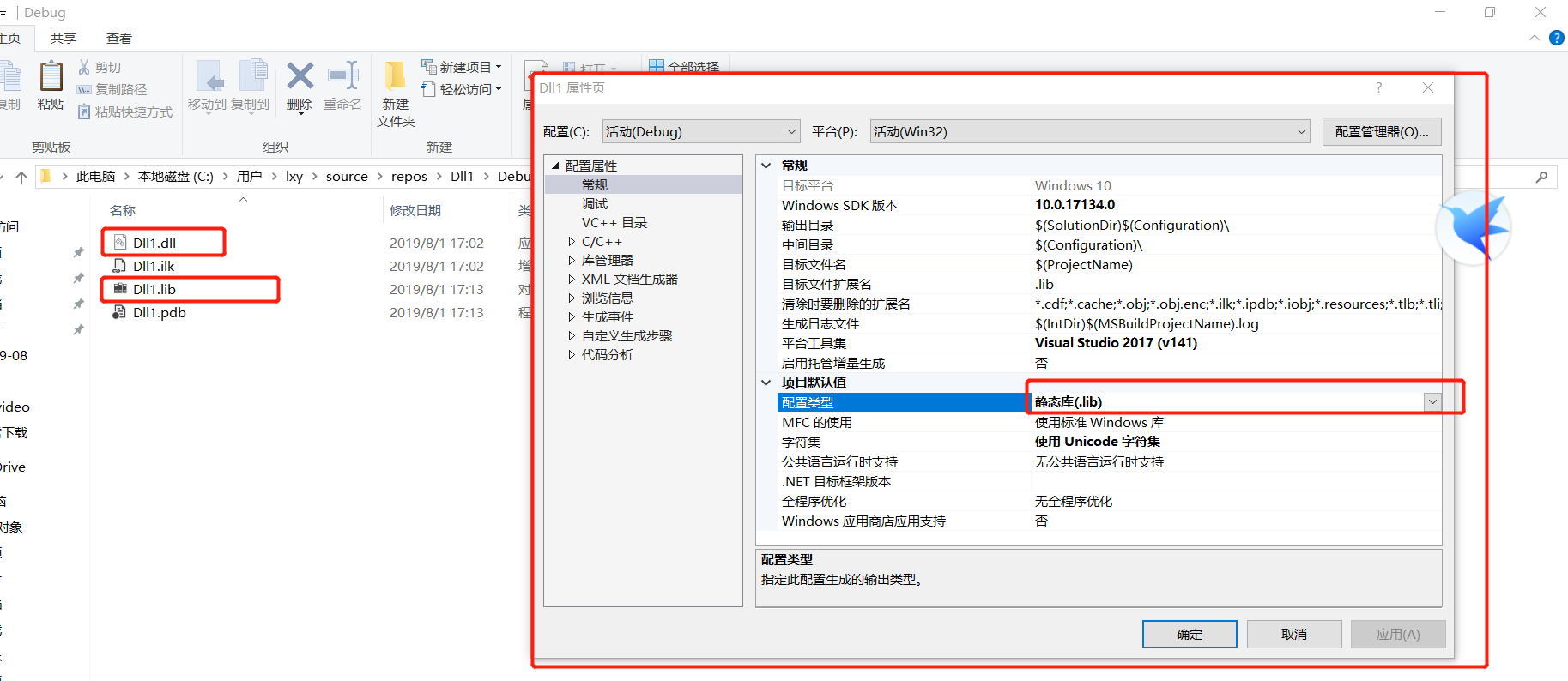This screenshot has width=1568, height=681.
Task: Click the dialog help question mark
Action: click(1378, 88)
